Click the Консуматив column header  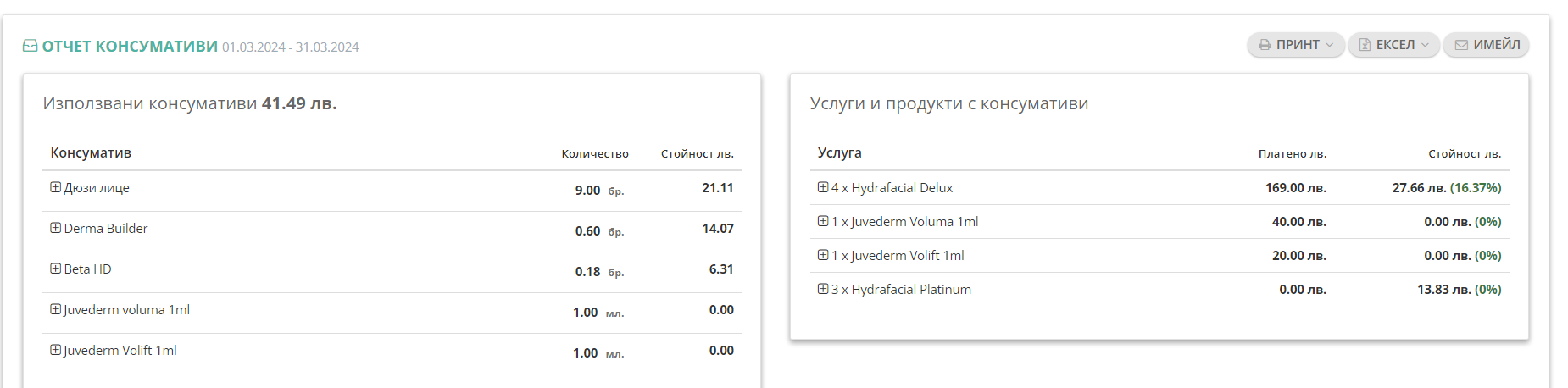91,152
